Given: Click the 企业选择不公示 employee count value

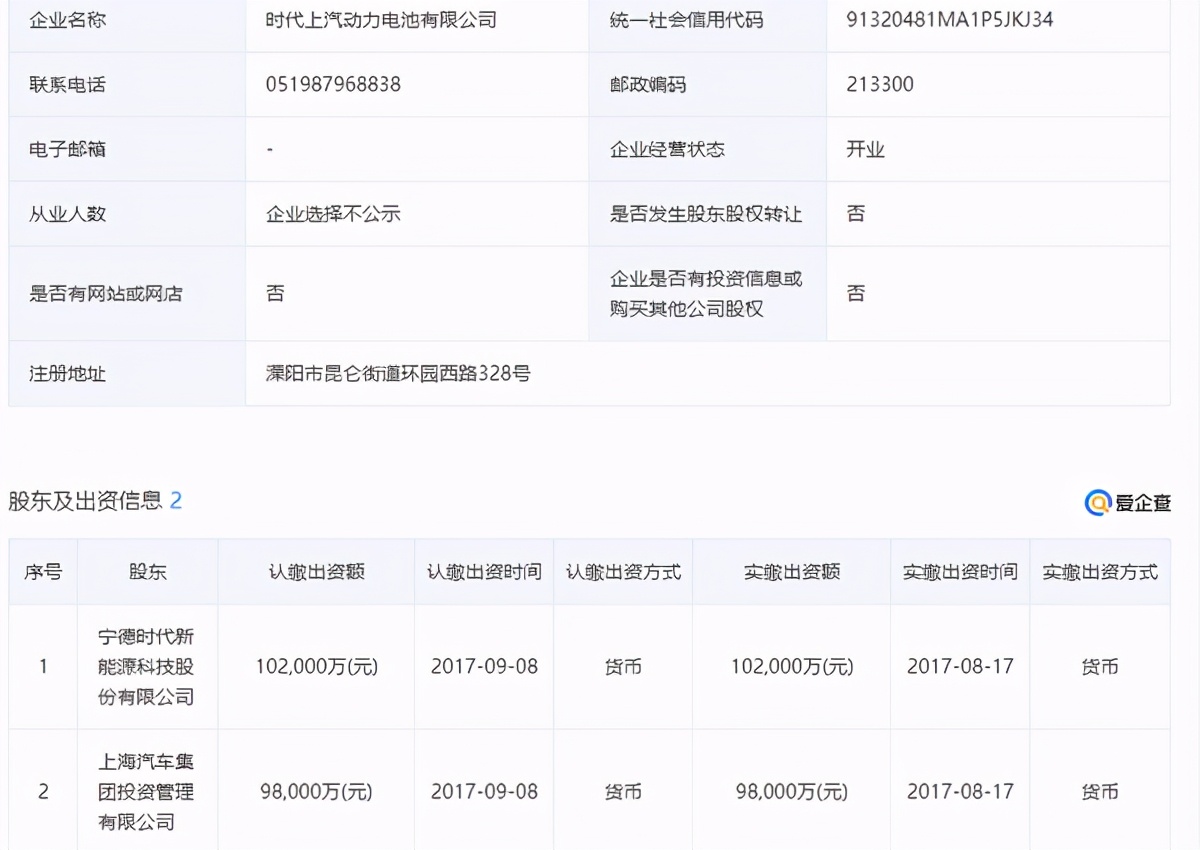Looking at the screenshot, I should tap(333, 214).
